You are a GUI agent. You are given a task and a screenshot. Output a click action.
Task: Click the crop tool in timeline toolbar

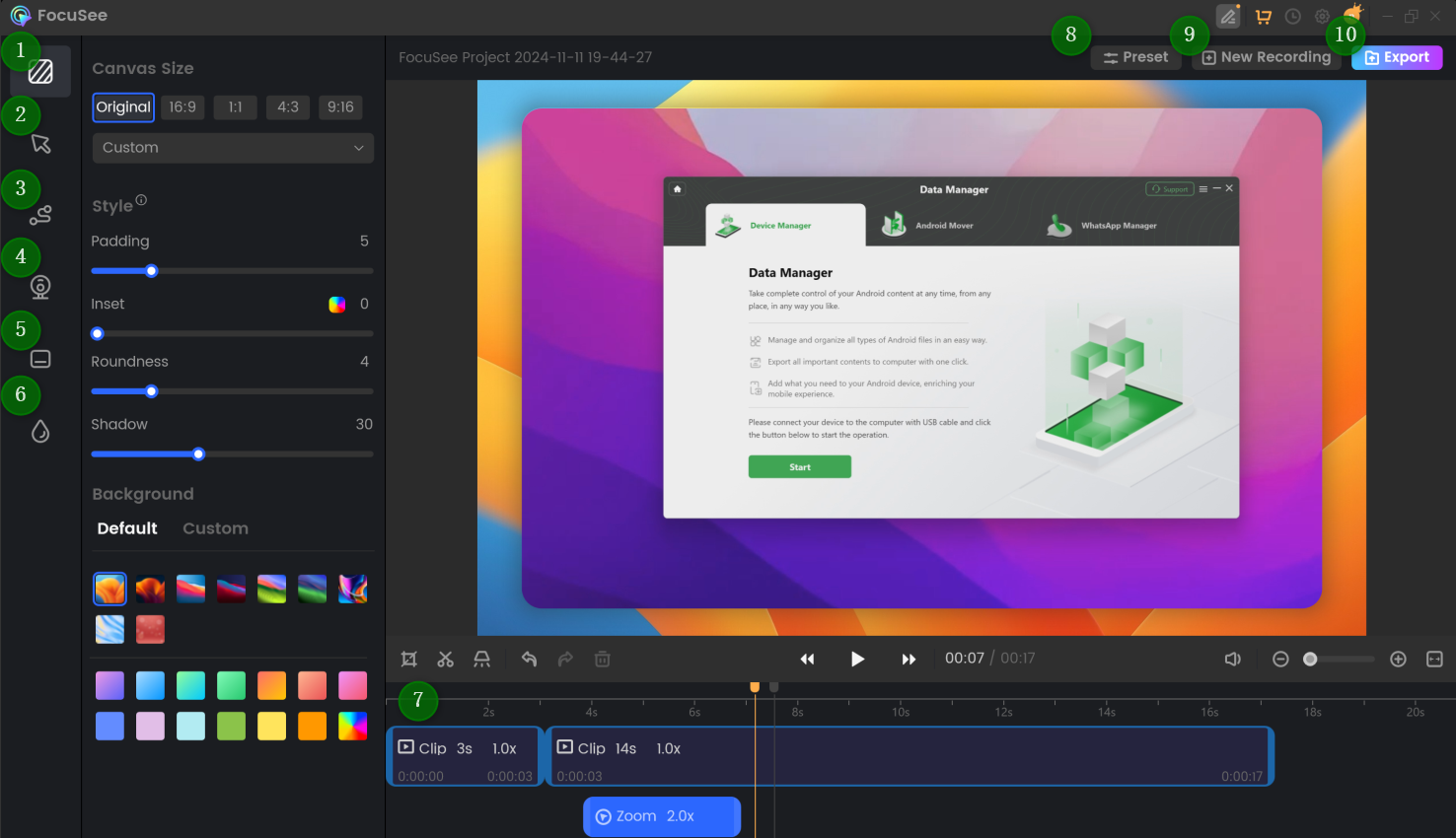pyautogui.click(x=409, y=659)
